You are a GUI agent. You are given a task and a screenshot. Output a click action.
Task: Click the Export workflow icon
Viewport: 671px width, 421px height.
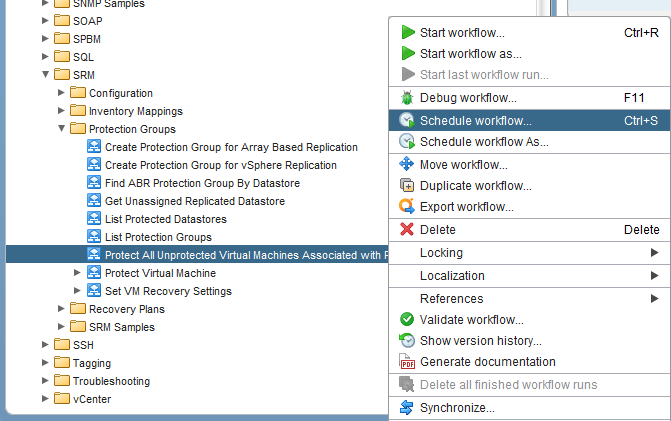point(407,207)
